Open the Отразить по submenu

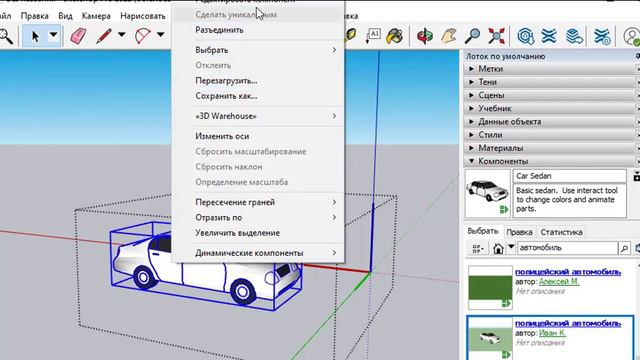(x=258, y=218)
